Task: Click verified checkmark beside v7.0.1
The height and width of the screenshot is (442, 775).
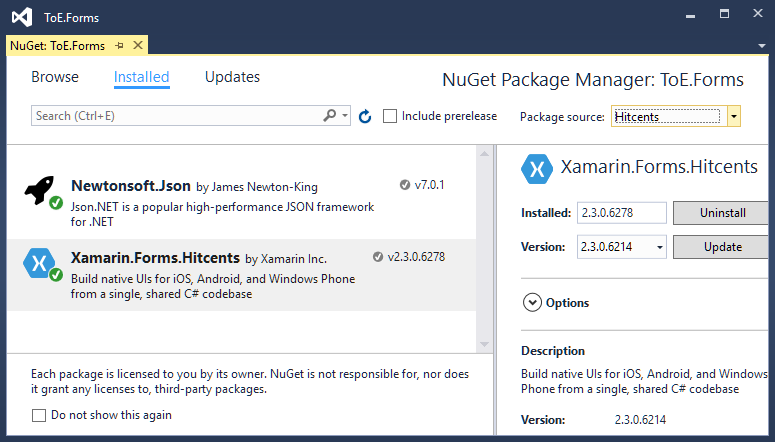Action: pos(405,185)
